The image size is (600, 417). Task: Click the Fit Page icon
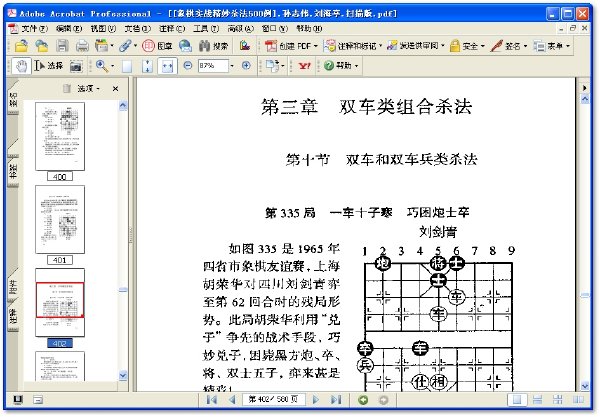coord(147,66)
